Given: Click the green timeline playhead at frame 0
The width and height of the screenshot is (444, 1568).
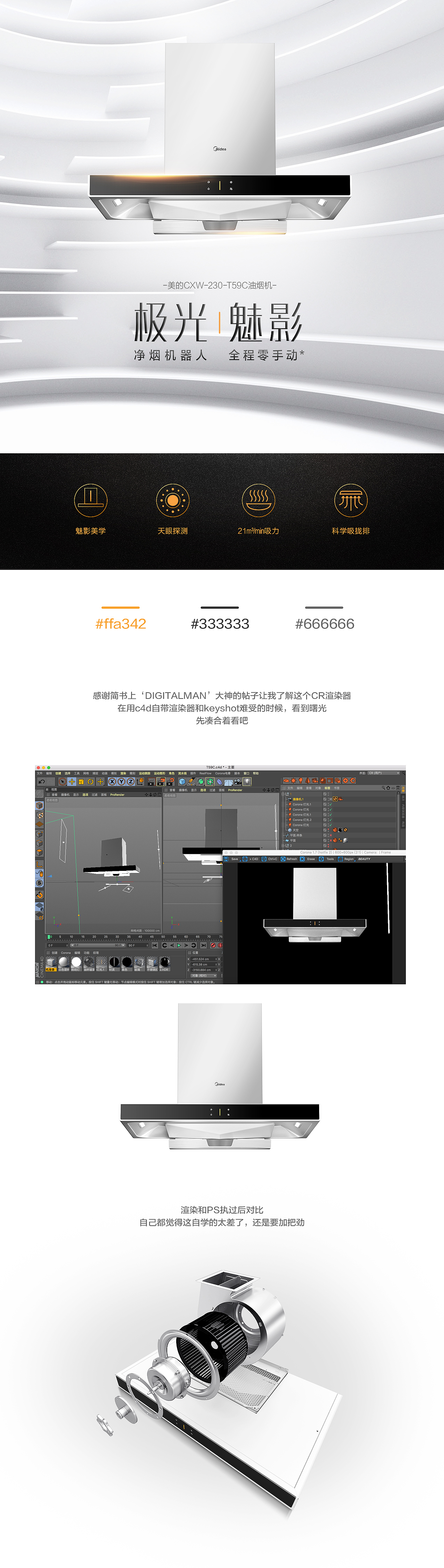Looking at the screenshot, I should point(49,937).
